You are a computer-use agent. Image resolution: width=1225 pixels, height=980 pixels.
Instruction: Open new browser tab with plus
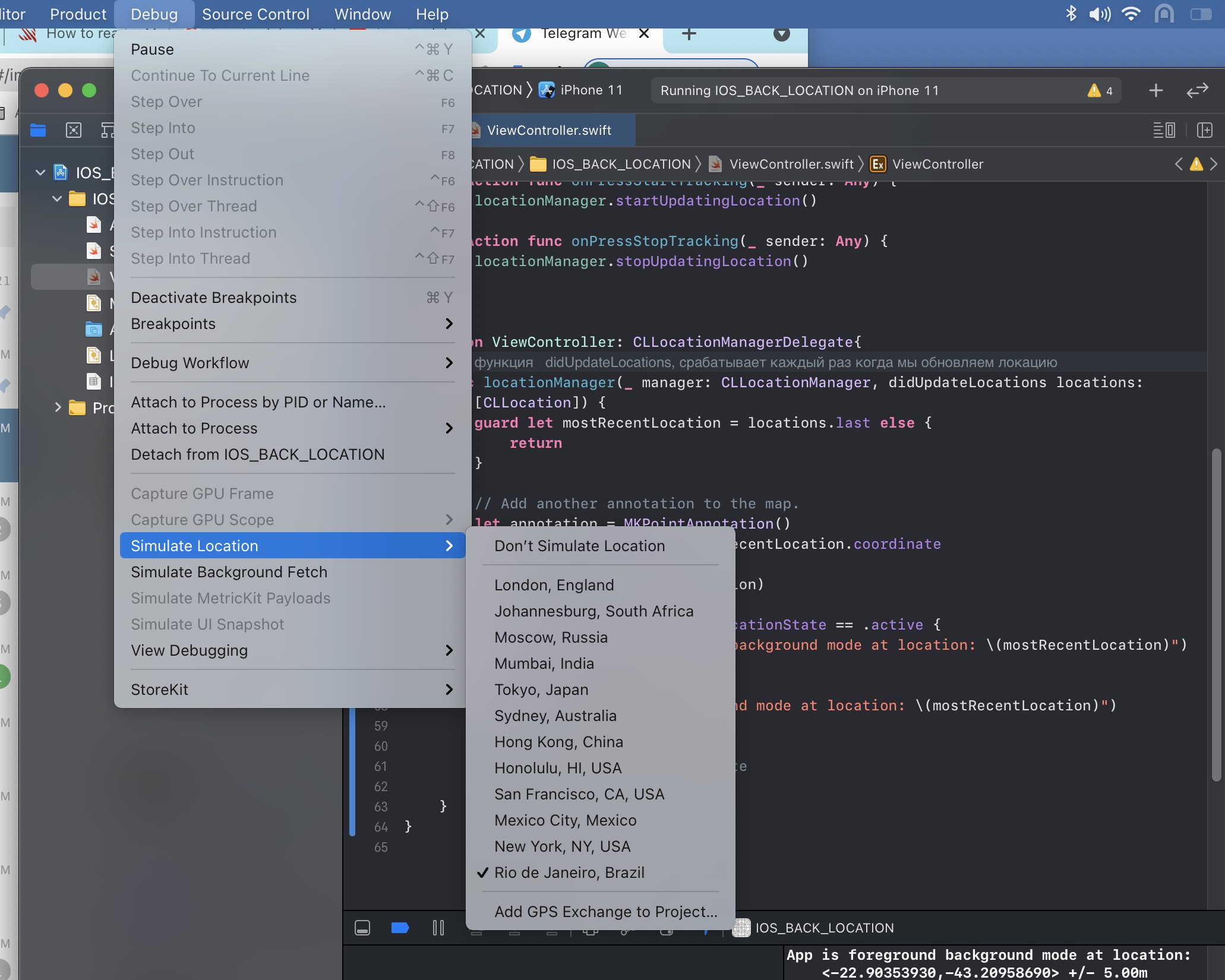tap(689, 34)
